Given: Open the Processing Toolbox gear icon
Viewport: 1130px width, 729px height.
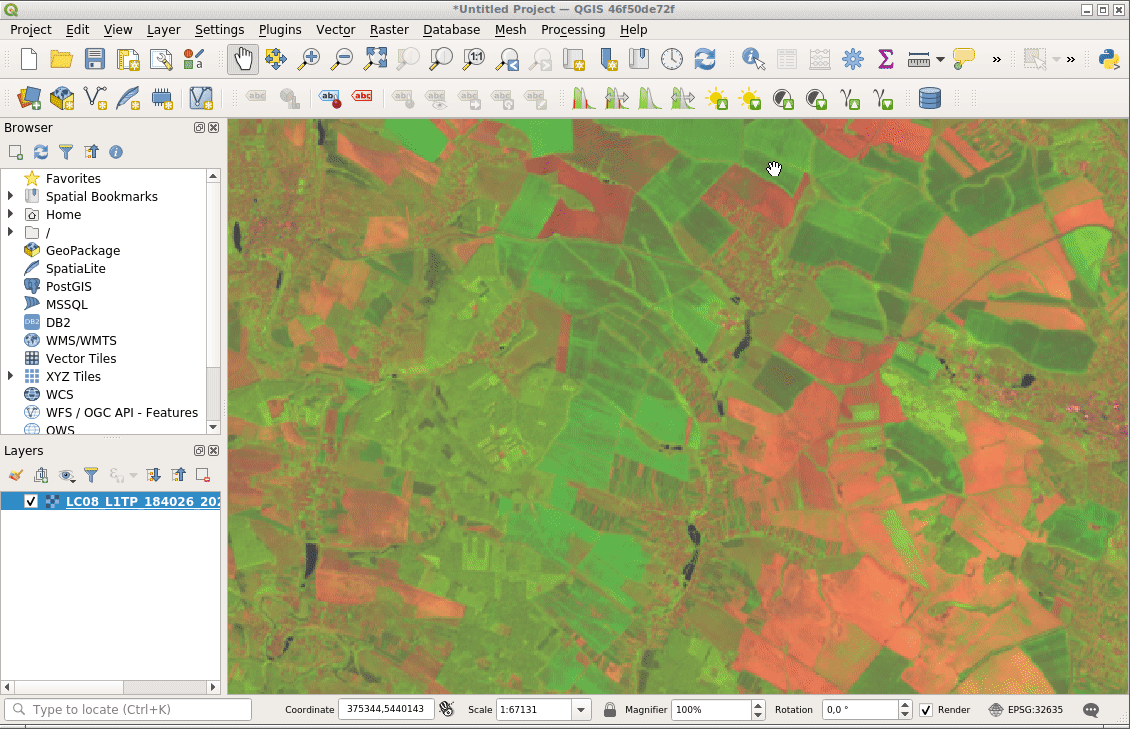Looking at the screenshot, I should click(x=852, y=59).
